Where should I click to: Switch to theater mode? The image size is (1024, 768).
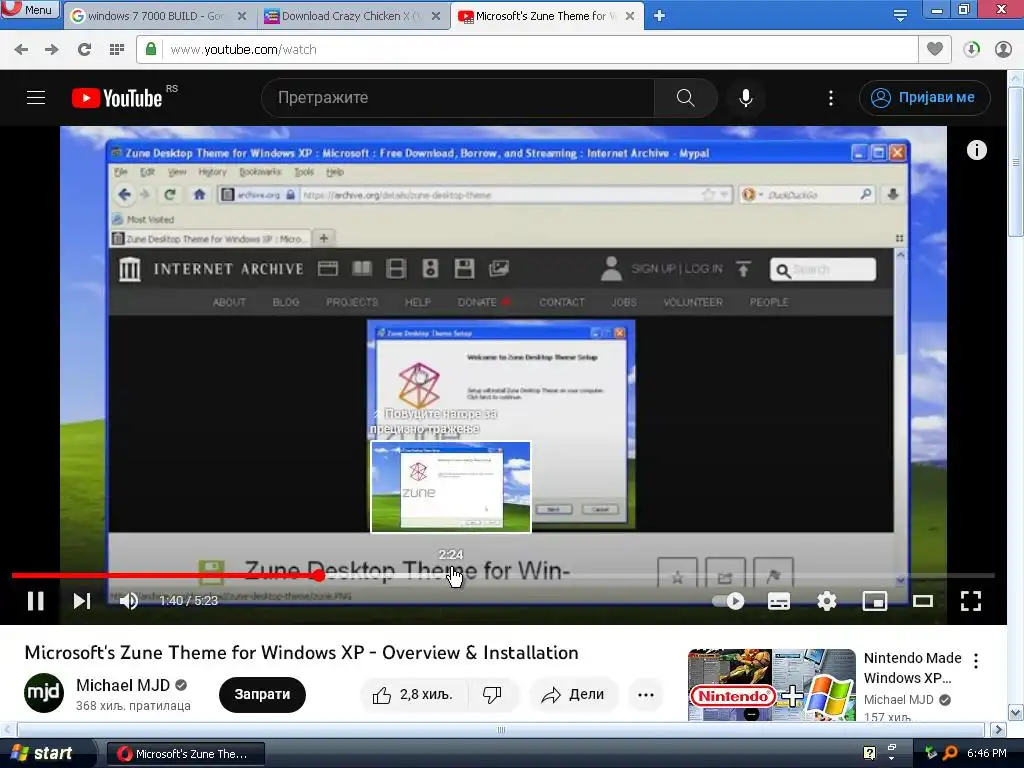[923, 601]
